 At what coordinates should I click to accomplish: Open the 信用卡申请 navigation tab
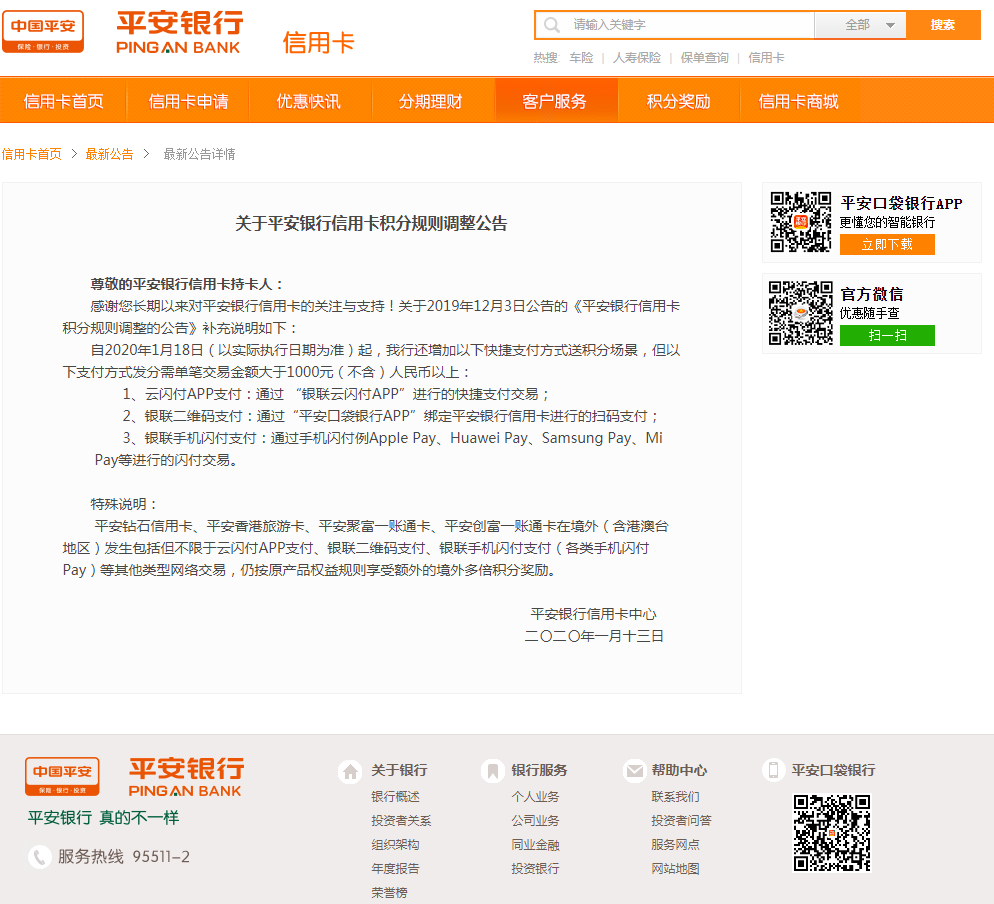(188, 101)
